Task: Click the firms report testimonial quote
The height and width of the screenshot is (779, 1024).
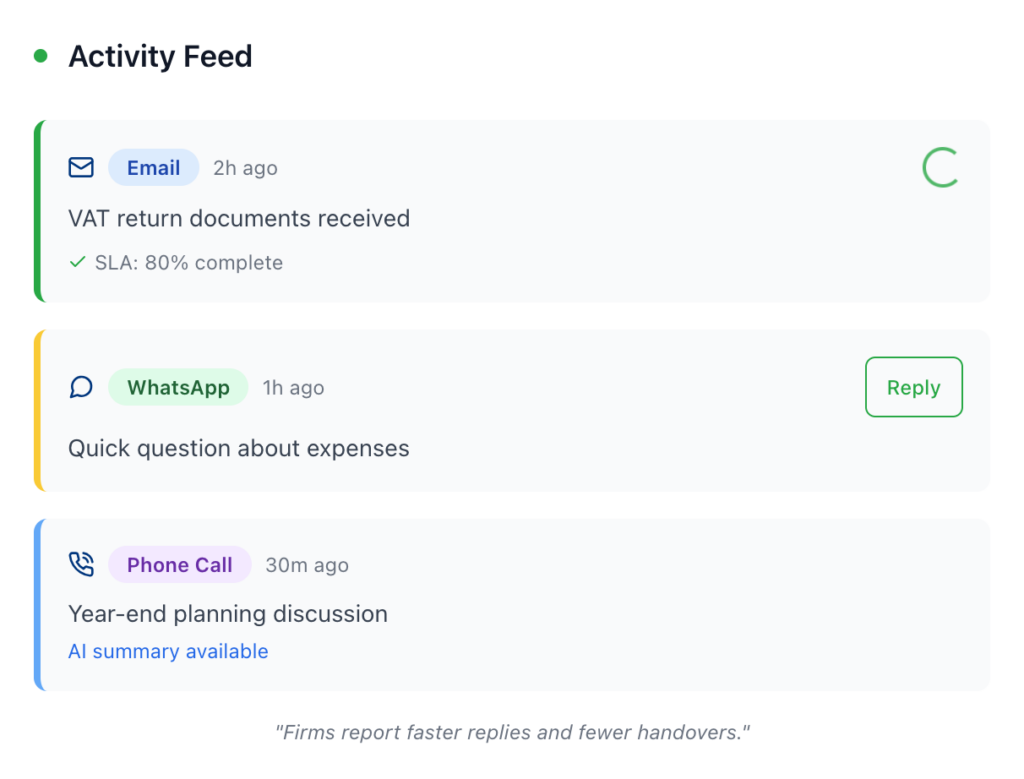Action: pyautogui.click(x=512, y=732)
